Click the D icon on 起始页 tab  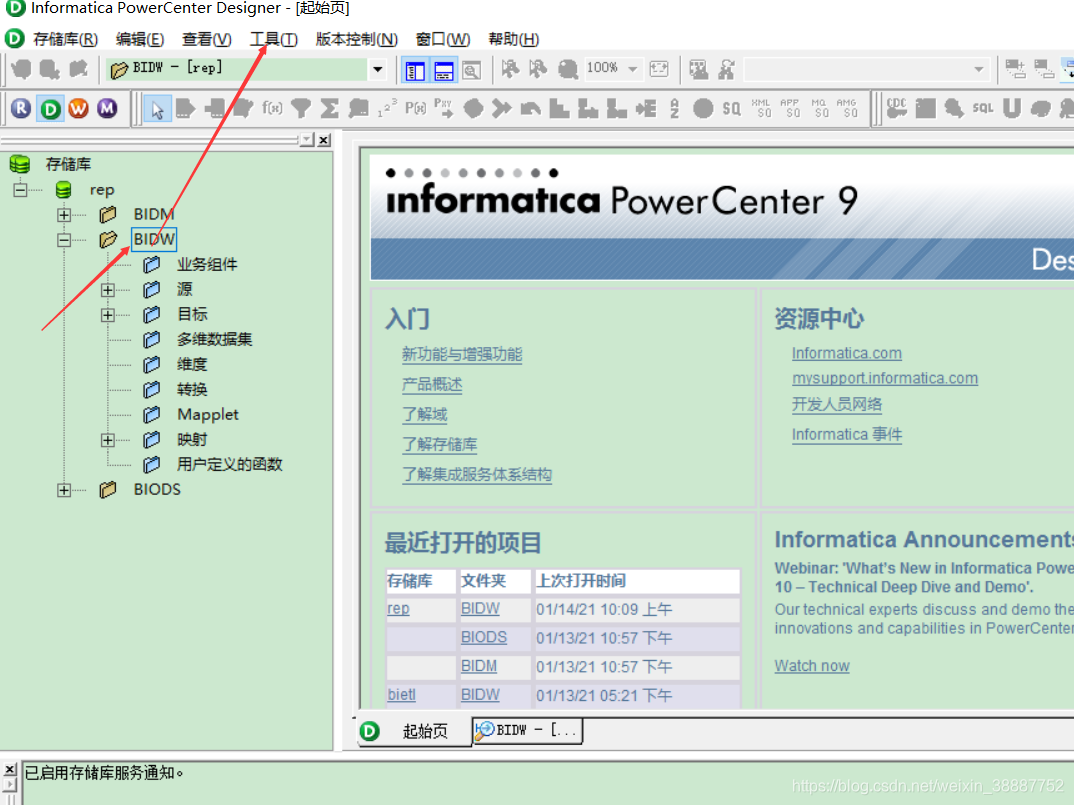(x=370, y=731)
